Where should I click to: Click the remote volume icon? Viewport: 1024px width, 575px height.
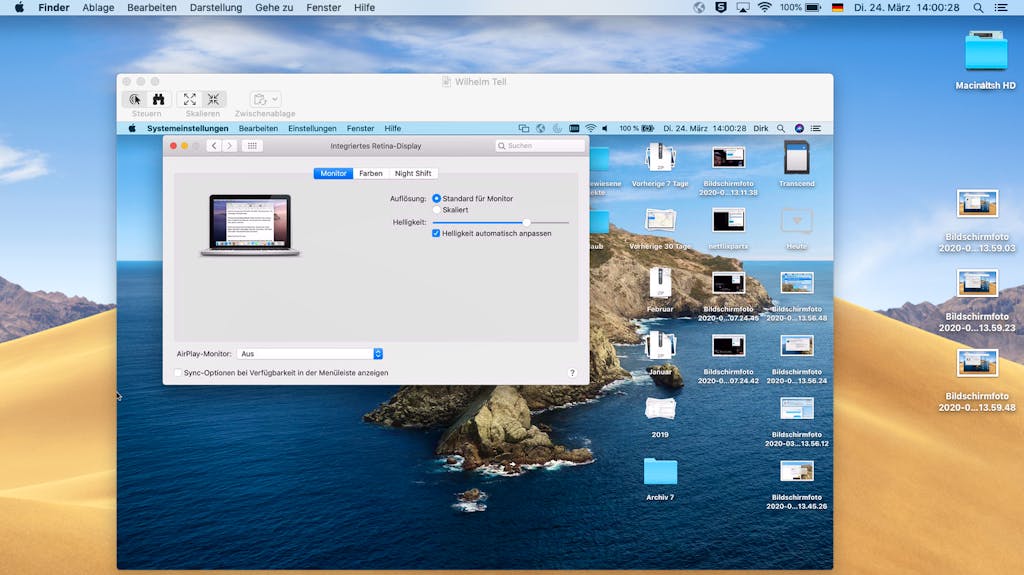tap(605, 129)
